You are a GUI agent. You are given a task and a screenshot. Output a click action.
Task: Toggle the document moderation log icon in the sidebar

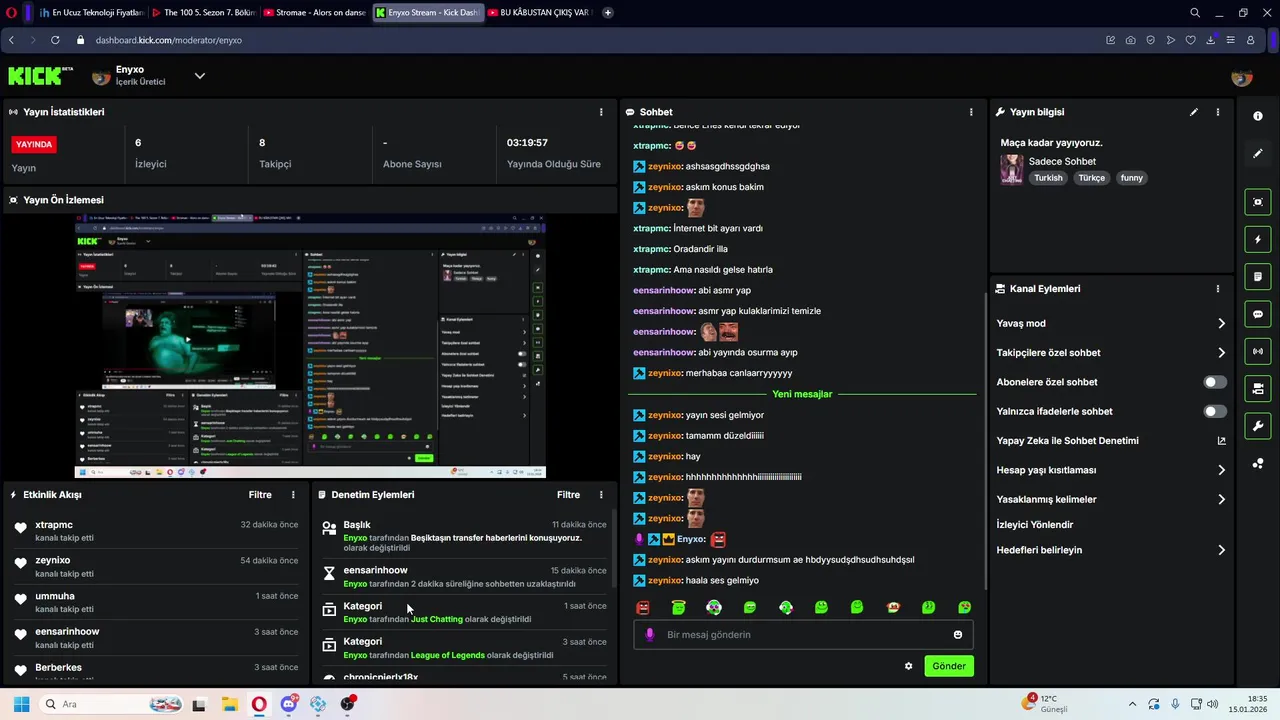pos(1257,276)
